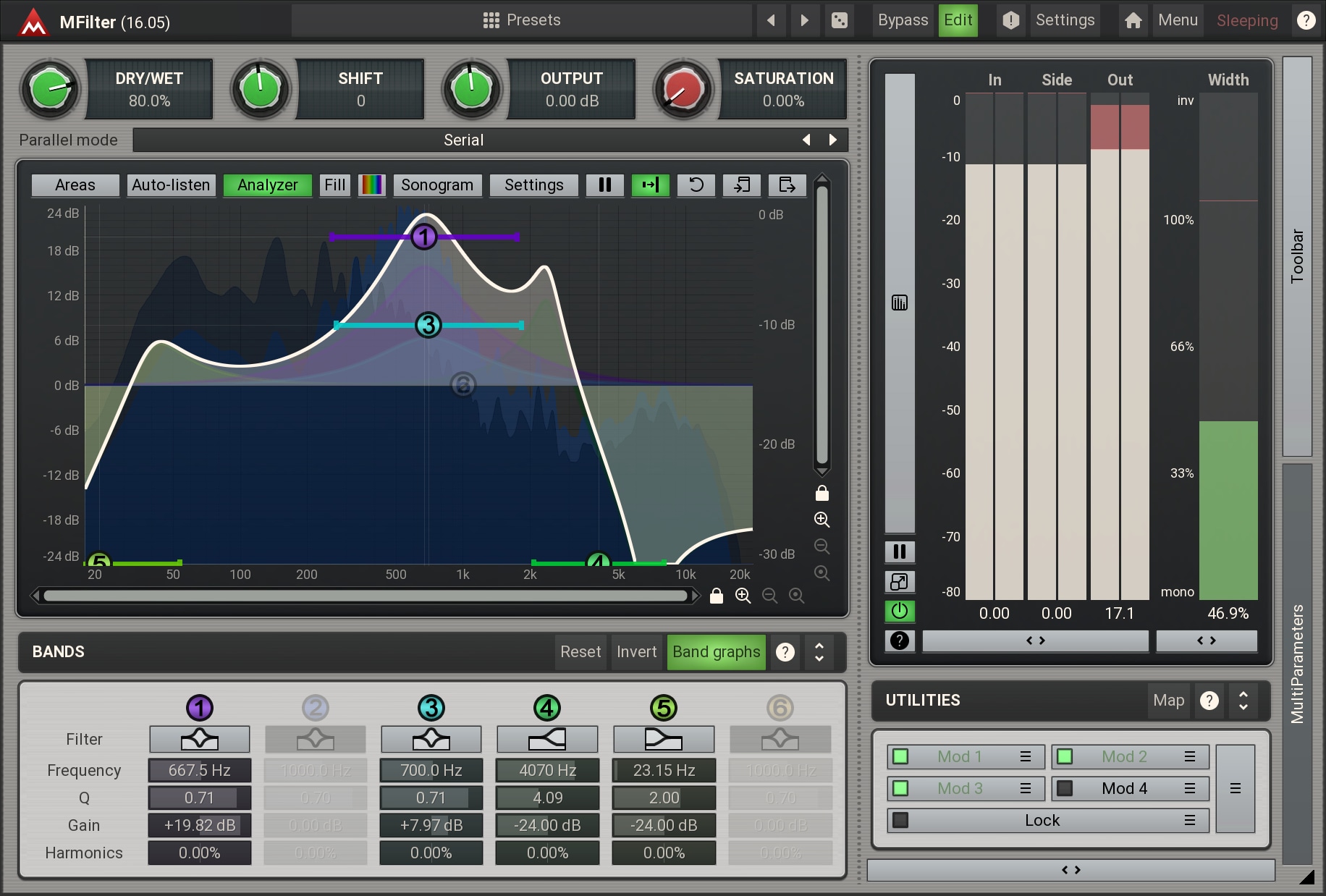Click the Shift knob
The width and height of the screenshot is (1326, 896).
pyautogui.click(x=261, y=90)
